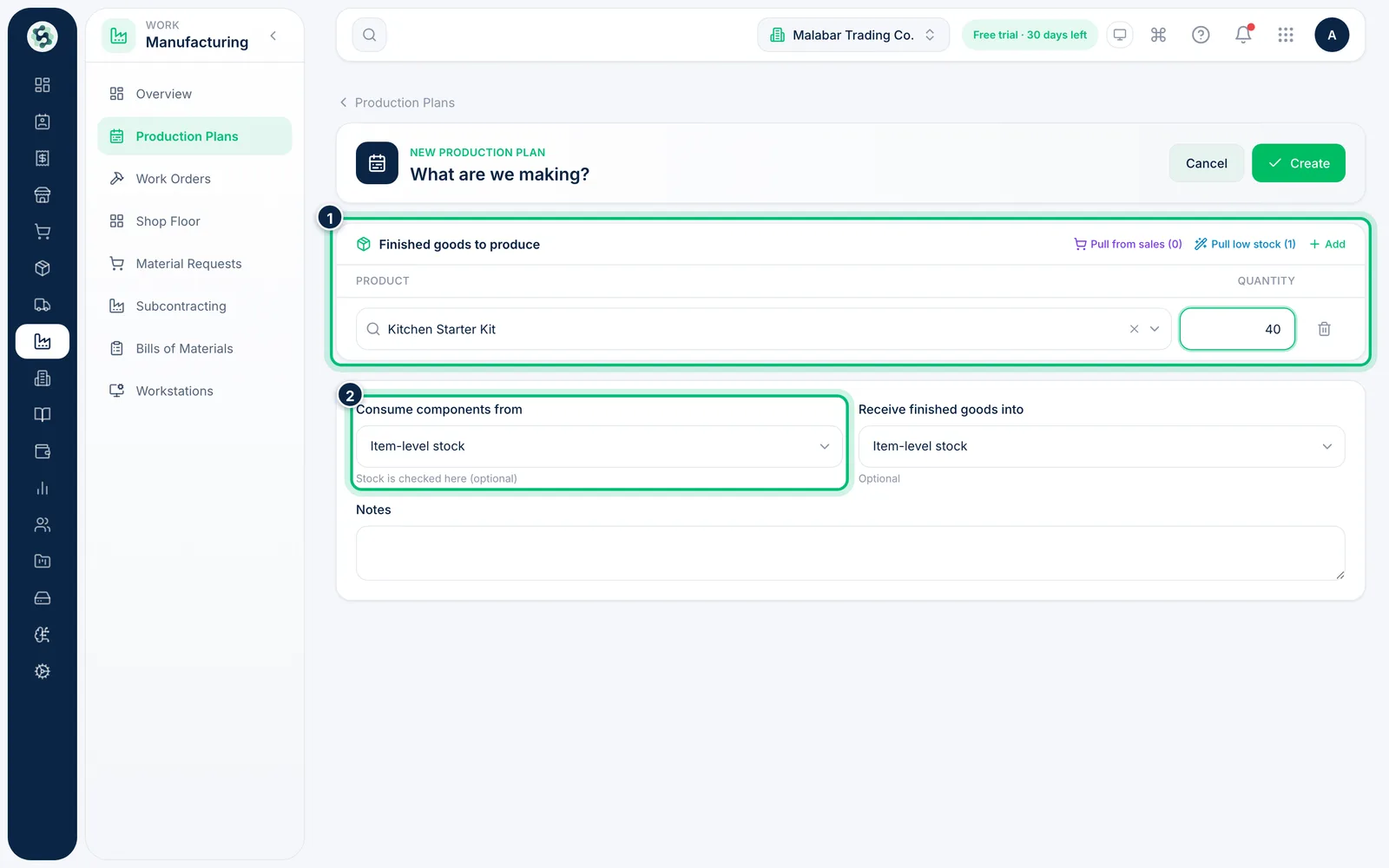Viewport: 1389px width, 868px height.
Task: Expand the Kitchen Starter Kit product dropdown
Action: pos(1155,329)
